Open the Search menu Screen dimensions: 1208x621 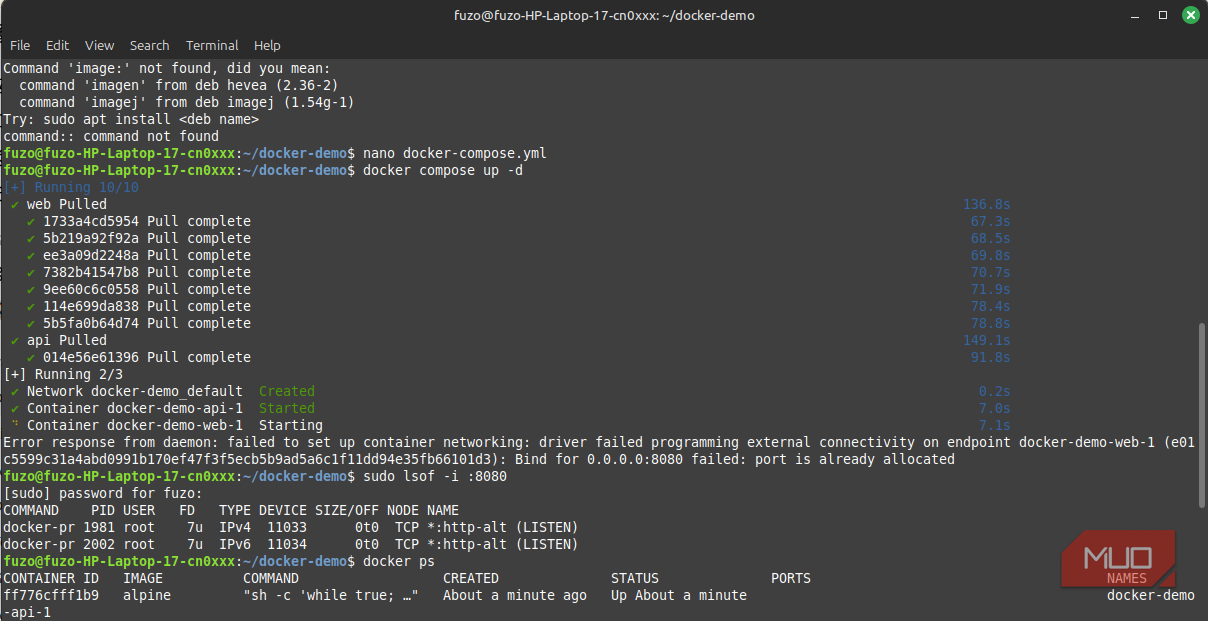[150, 45]
